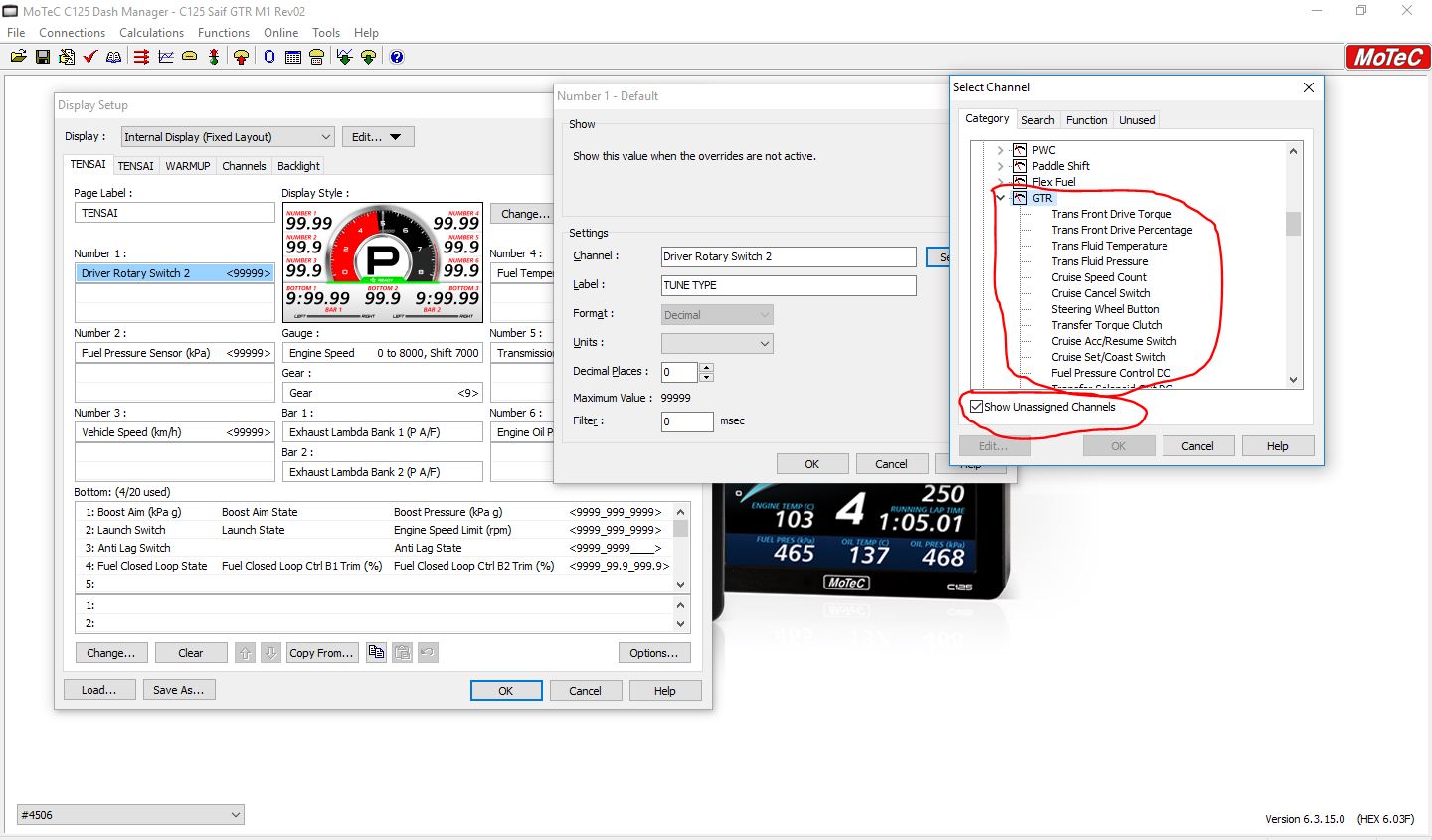Click Help in Select Channel dialog
The height and width of the screenshot is (840, 1432).
point(1278,446)
